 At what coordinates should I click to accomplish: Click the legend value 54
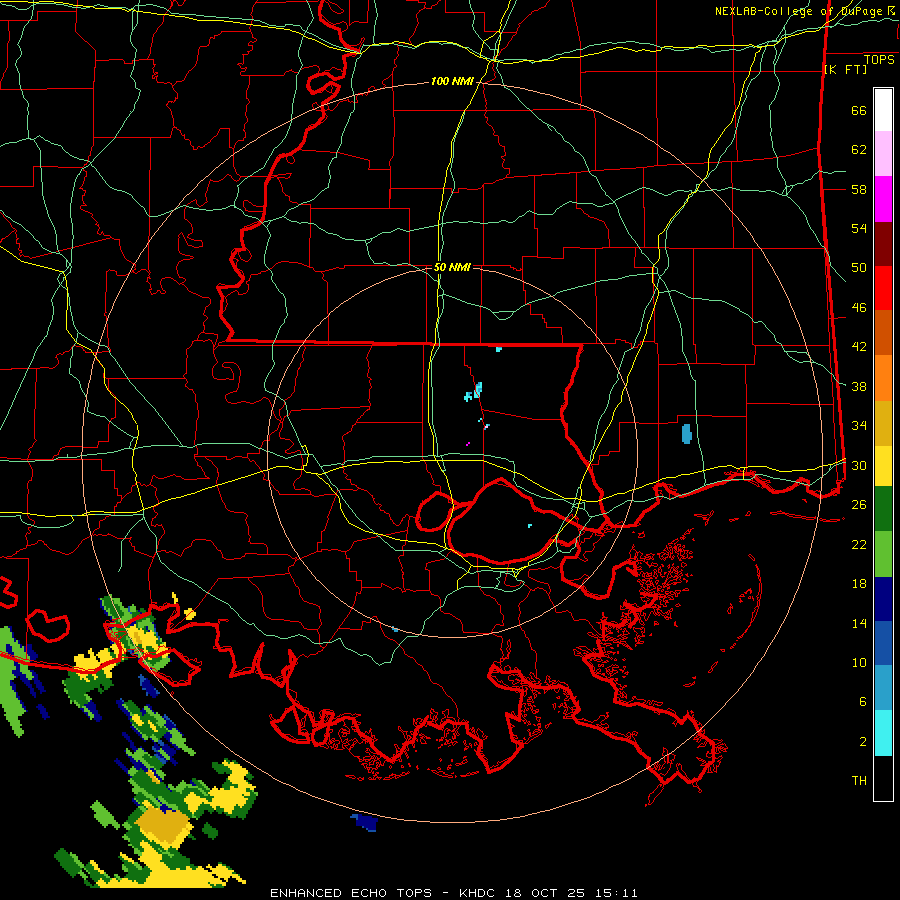(x=859, y=228)
